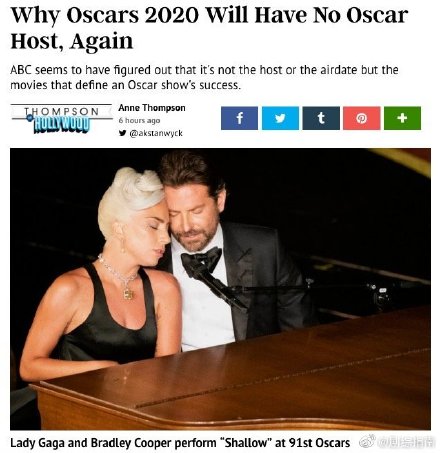Click the Weibo account name watermark
440x453 pixels.
pyautogui.click(x=406, y=442)
